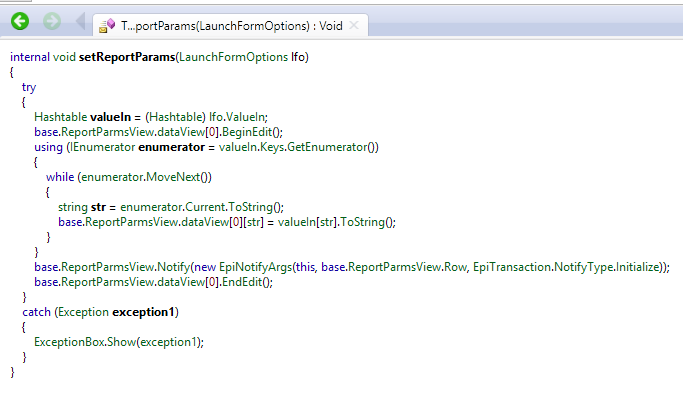Click the 'internal' keyword
The width and height of the screenshot is (683, 396).
30,57
